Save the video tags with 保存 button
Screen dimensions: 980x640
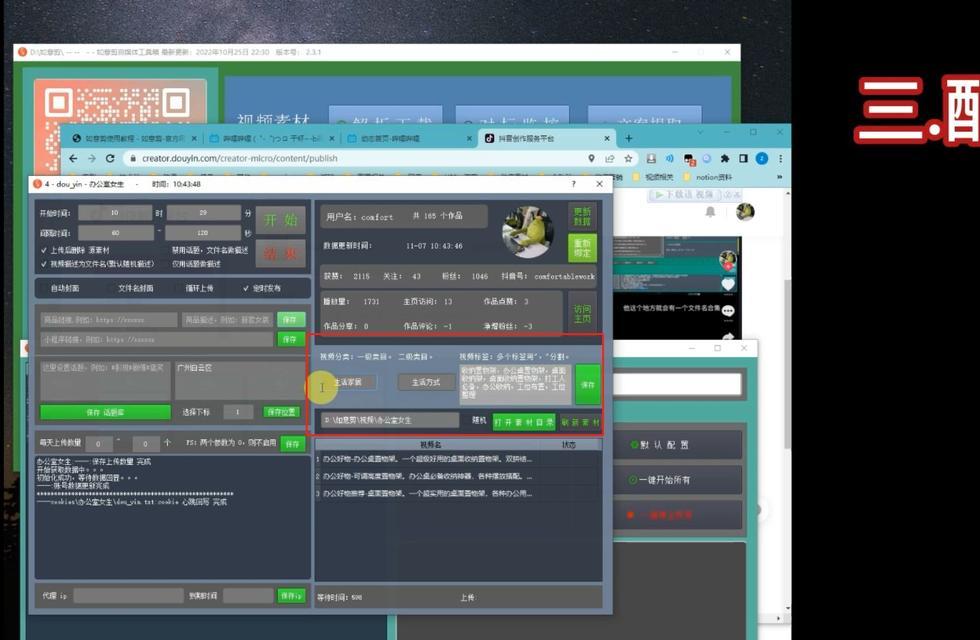[x=588, y=385]
